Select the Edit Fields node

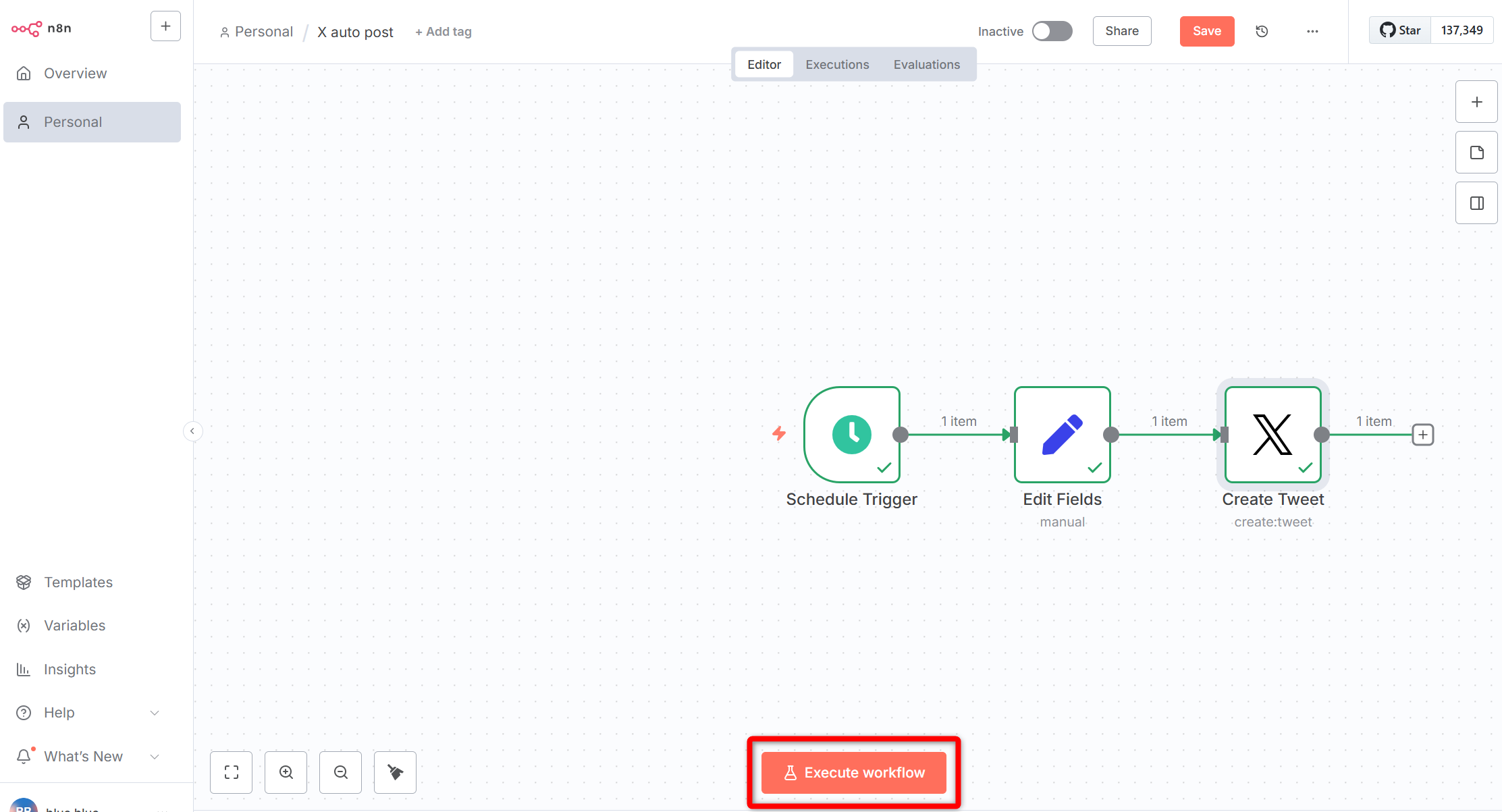(x=1062, y=434)
